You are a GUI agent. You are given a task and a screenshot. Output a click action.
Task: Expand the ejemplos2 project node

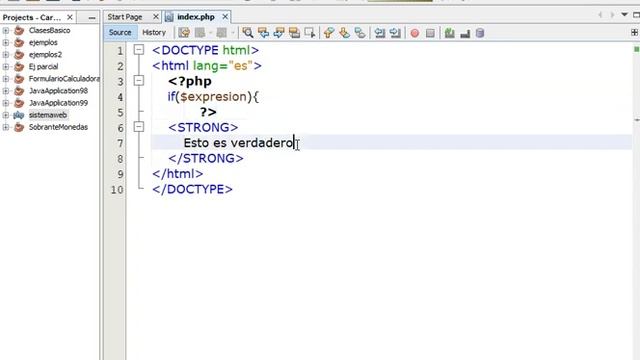coord(6,55)
